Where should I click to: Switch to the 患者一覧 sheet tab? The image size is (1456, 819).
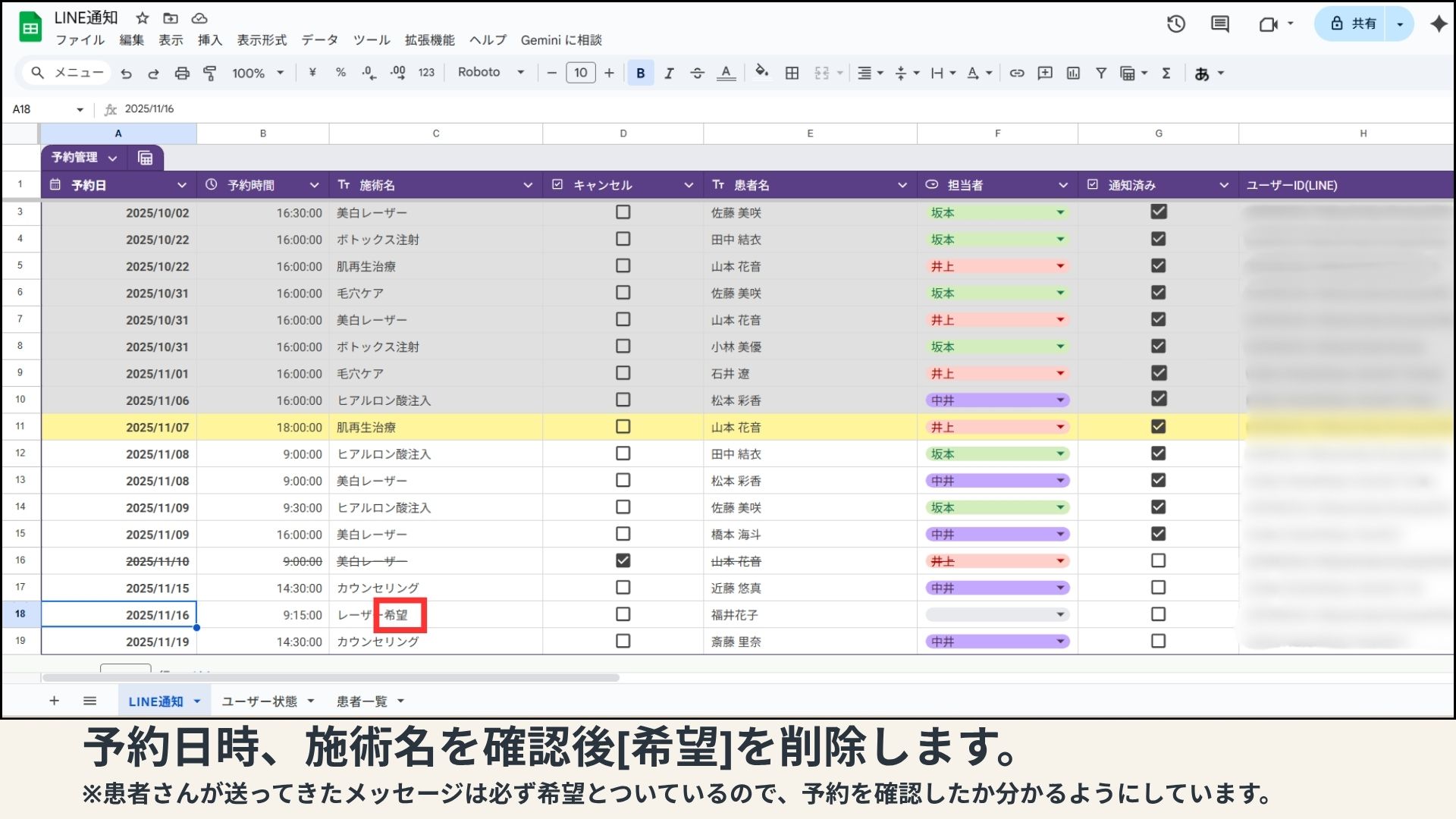click(362, 701)
